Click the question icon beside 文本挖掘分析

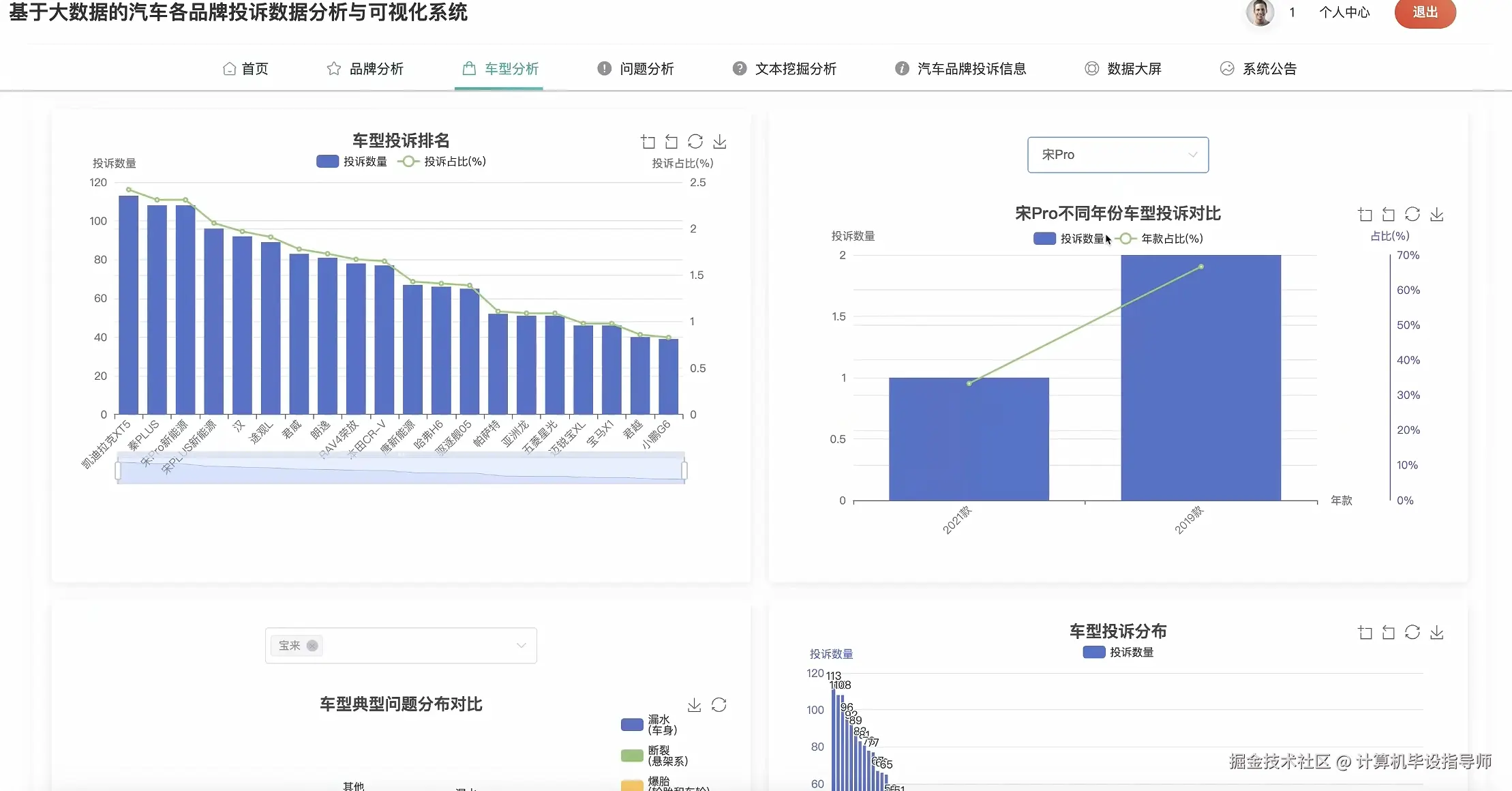pos(740,68)
